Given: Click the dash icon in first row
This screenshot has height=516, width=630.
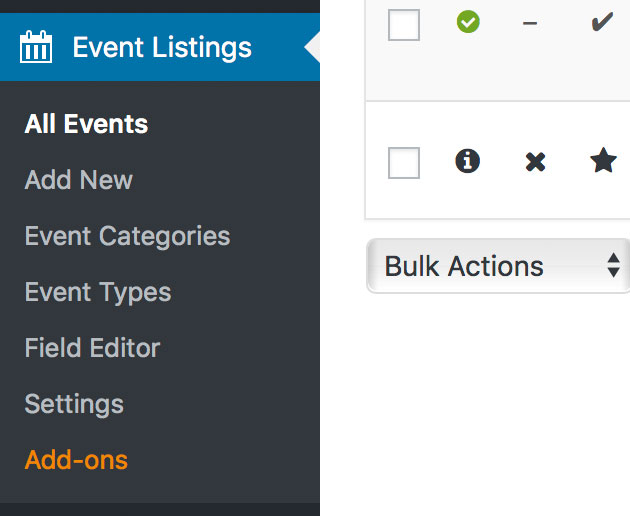Looking at the screenshot, I should tap(530, 23).
